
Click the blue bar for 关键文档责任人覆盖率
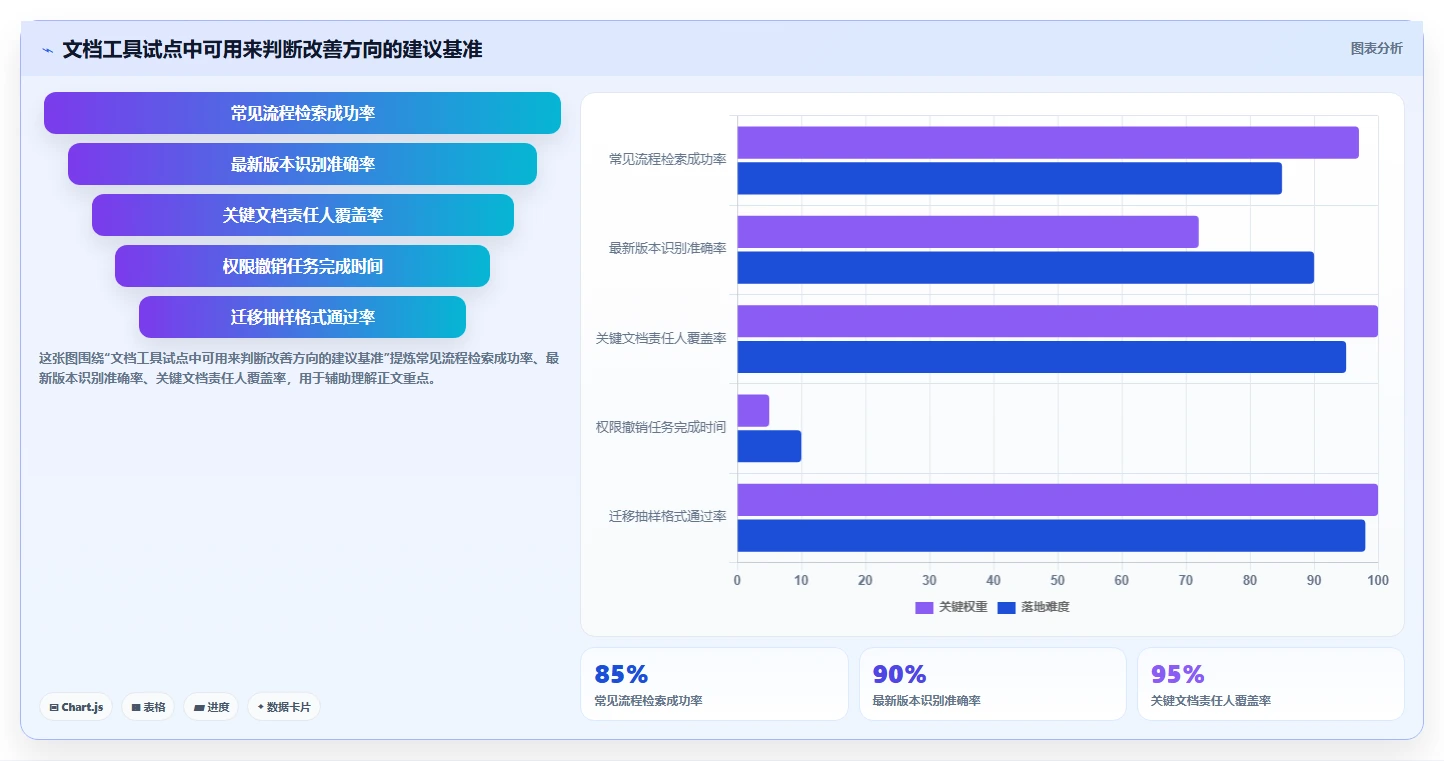(1042, 357)
